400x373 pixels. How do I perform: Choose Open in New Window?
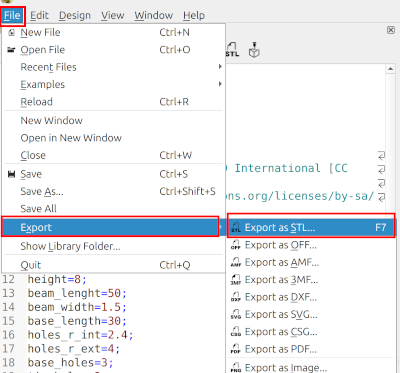pyautogui.click(x=113, y=138)
